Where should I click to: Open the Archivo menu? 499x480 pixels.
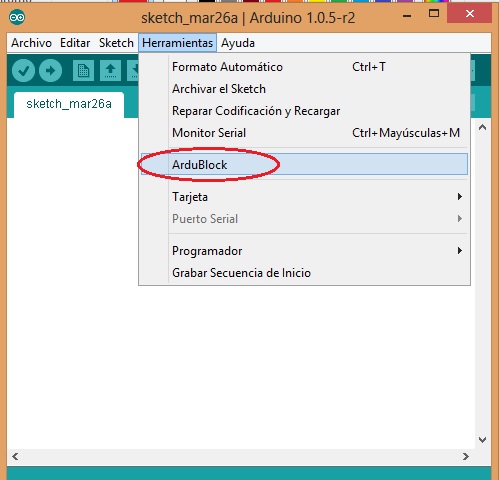click(31, 43)
